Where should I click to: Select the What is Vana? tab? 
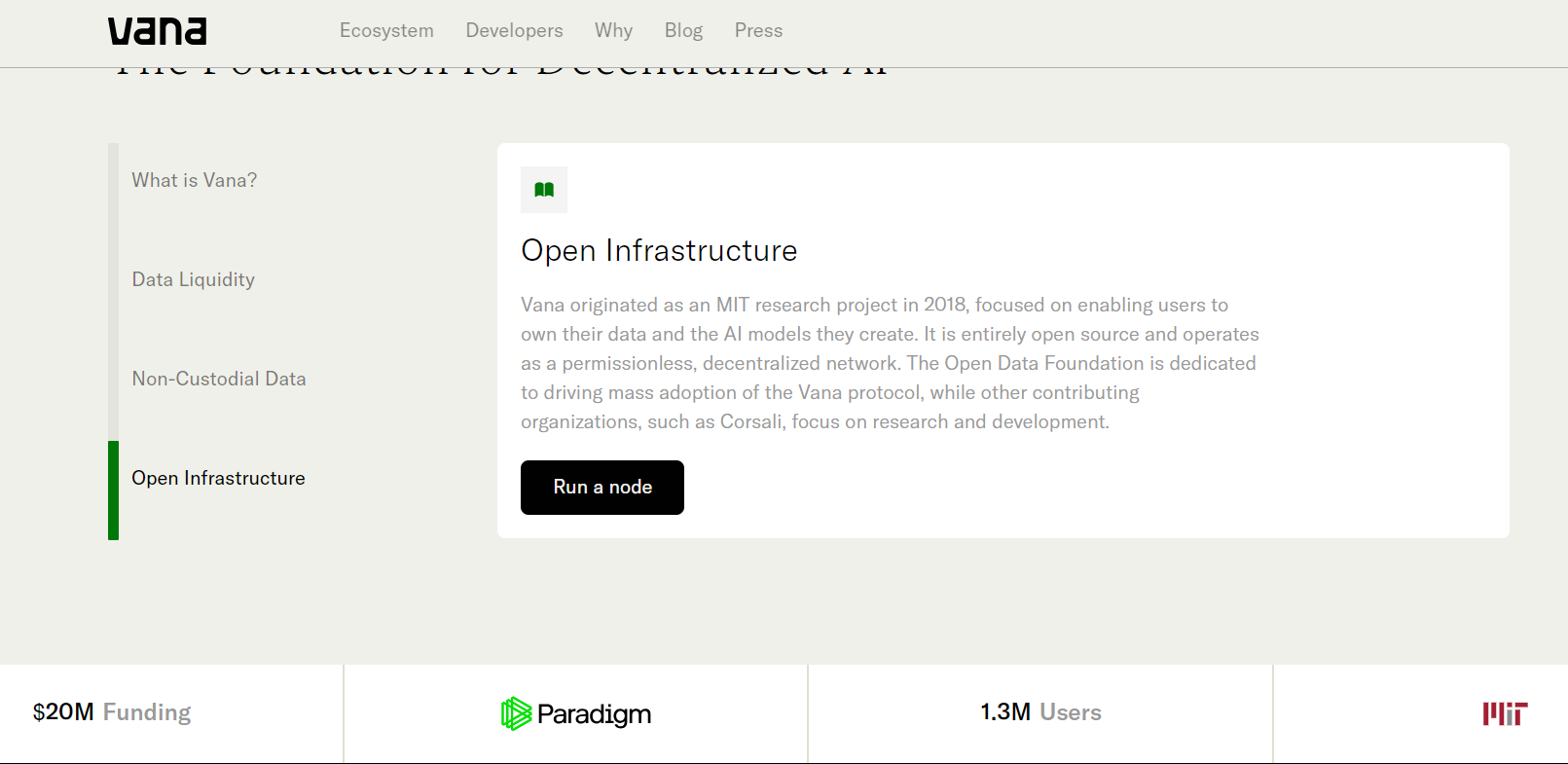[195, 180]
